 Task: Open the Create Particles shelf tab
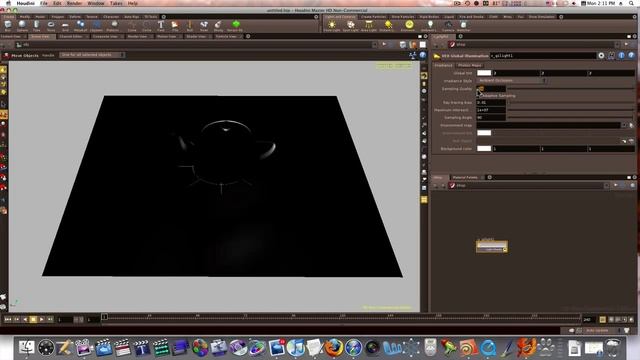pyautogui.click(x=373, y=17)
